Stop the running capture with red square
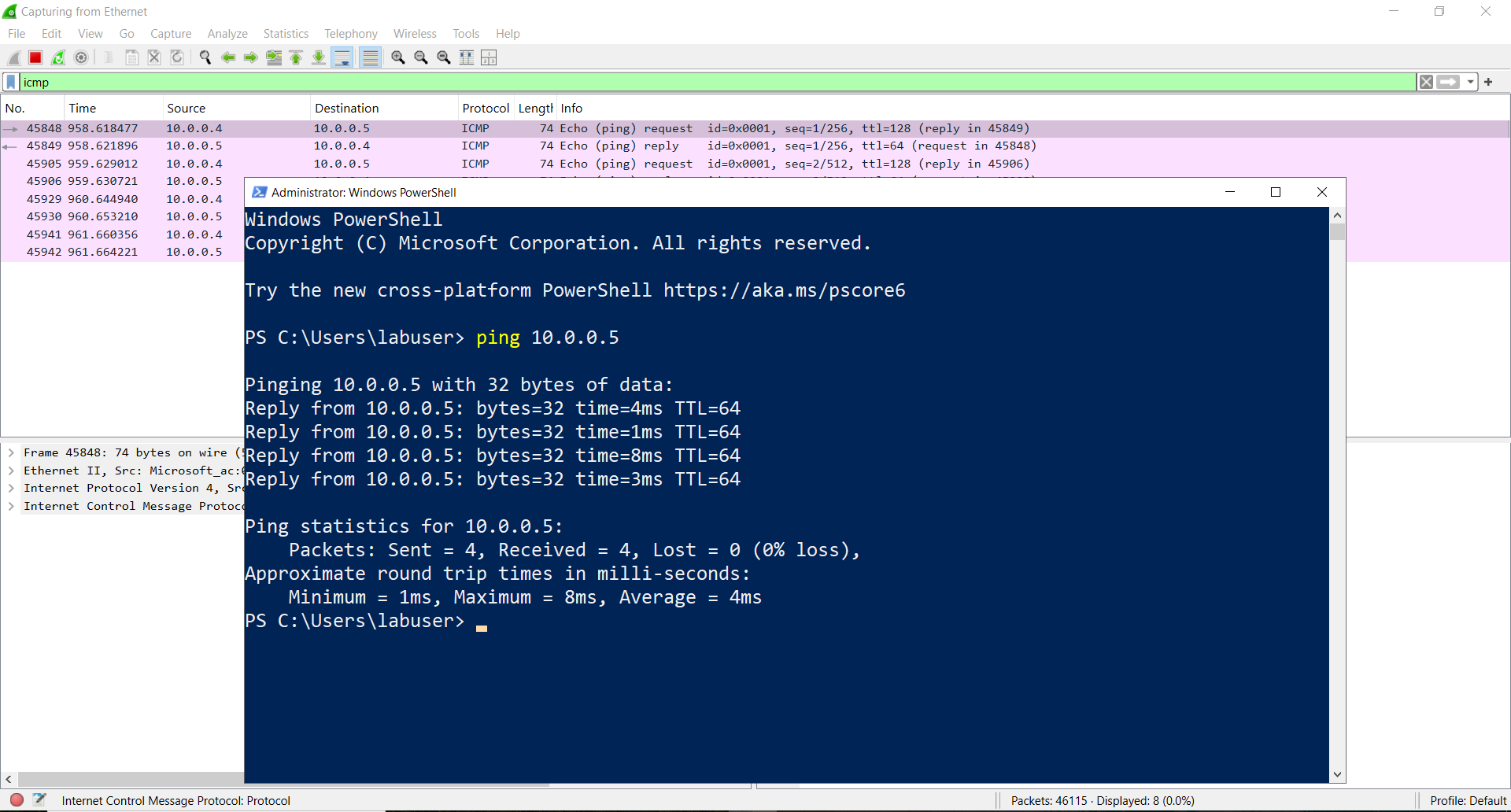The width and height of the screenshot is (1511, 812). point(35,57)
